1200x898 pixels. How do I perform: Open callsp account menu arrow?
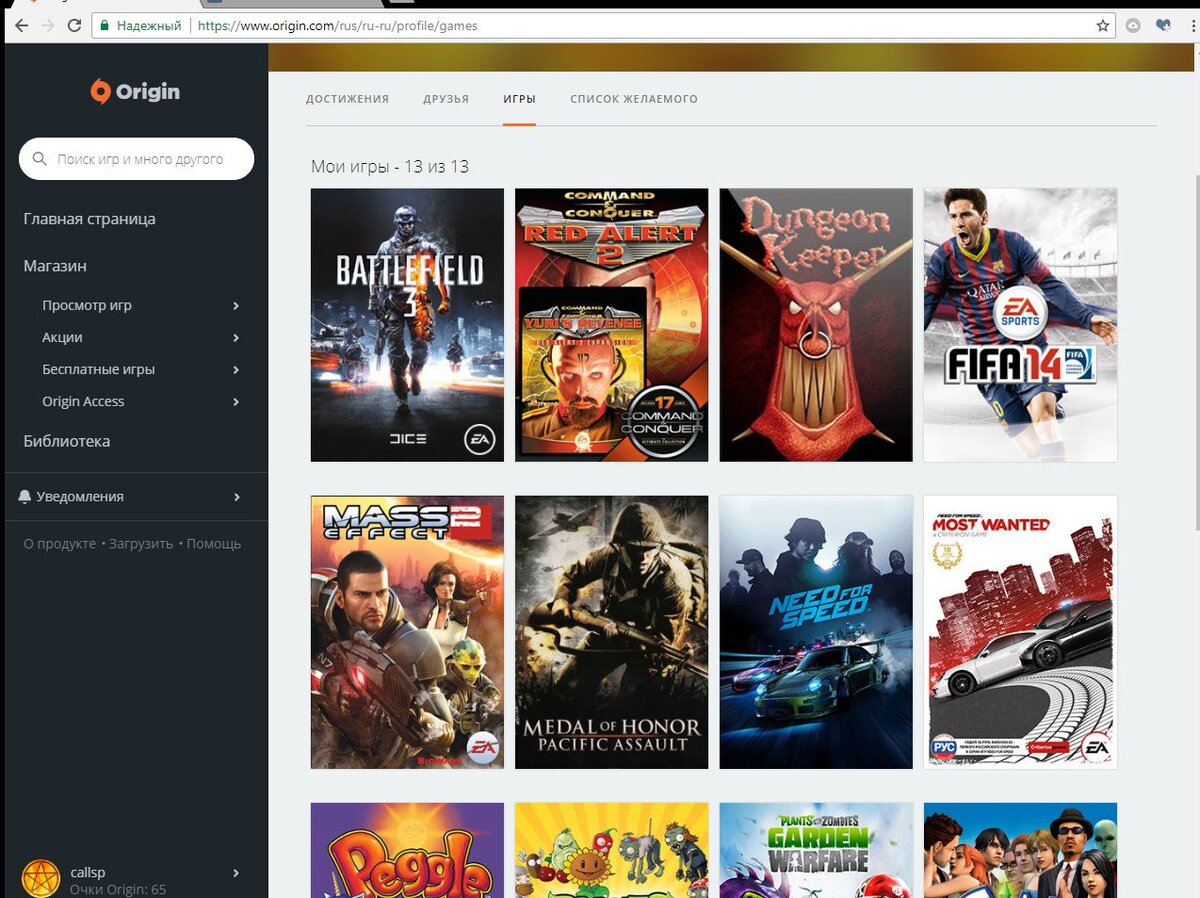[x=236, y=873]
